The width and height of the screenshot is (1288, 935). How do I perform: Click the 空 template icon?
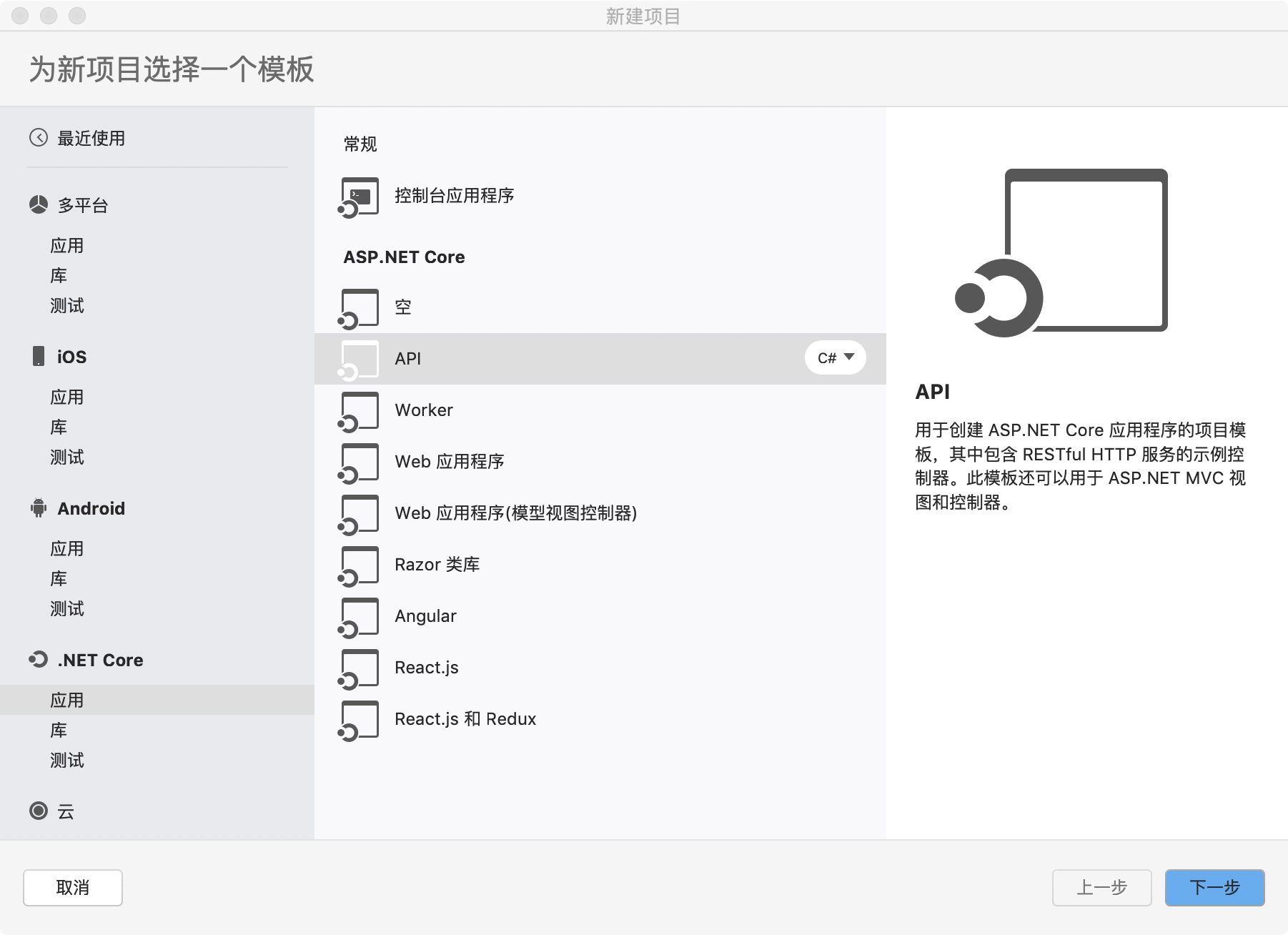(x=359, y=309)
